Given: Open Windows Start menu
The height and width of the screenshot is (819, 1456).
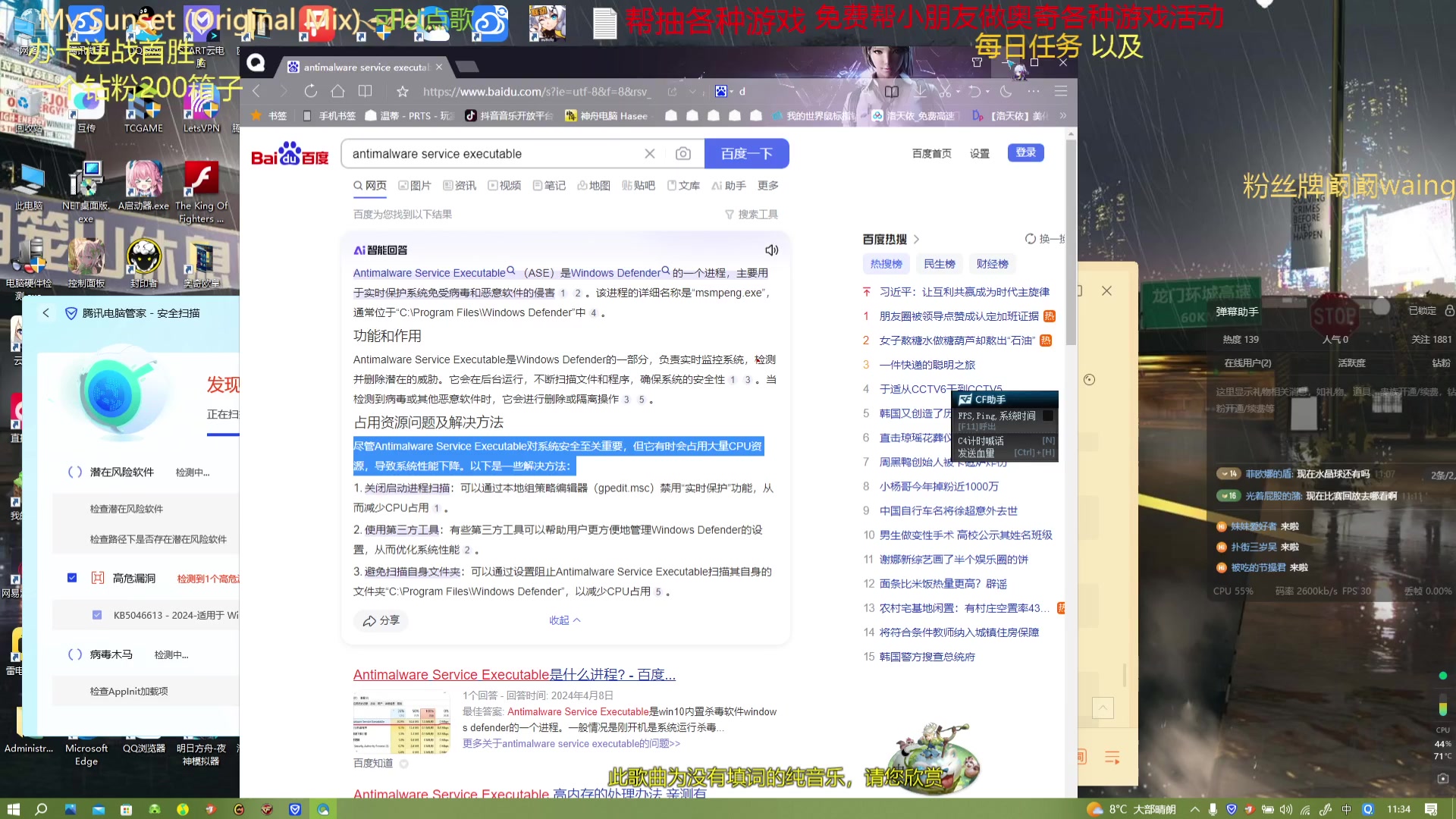Looking at the screenshot, I should 13,809.
